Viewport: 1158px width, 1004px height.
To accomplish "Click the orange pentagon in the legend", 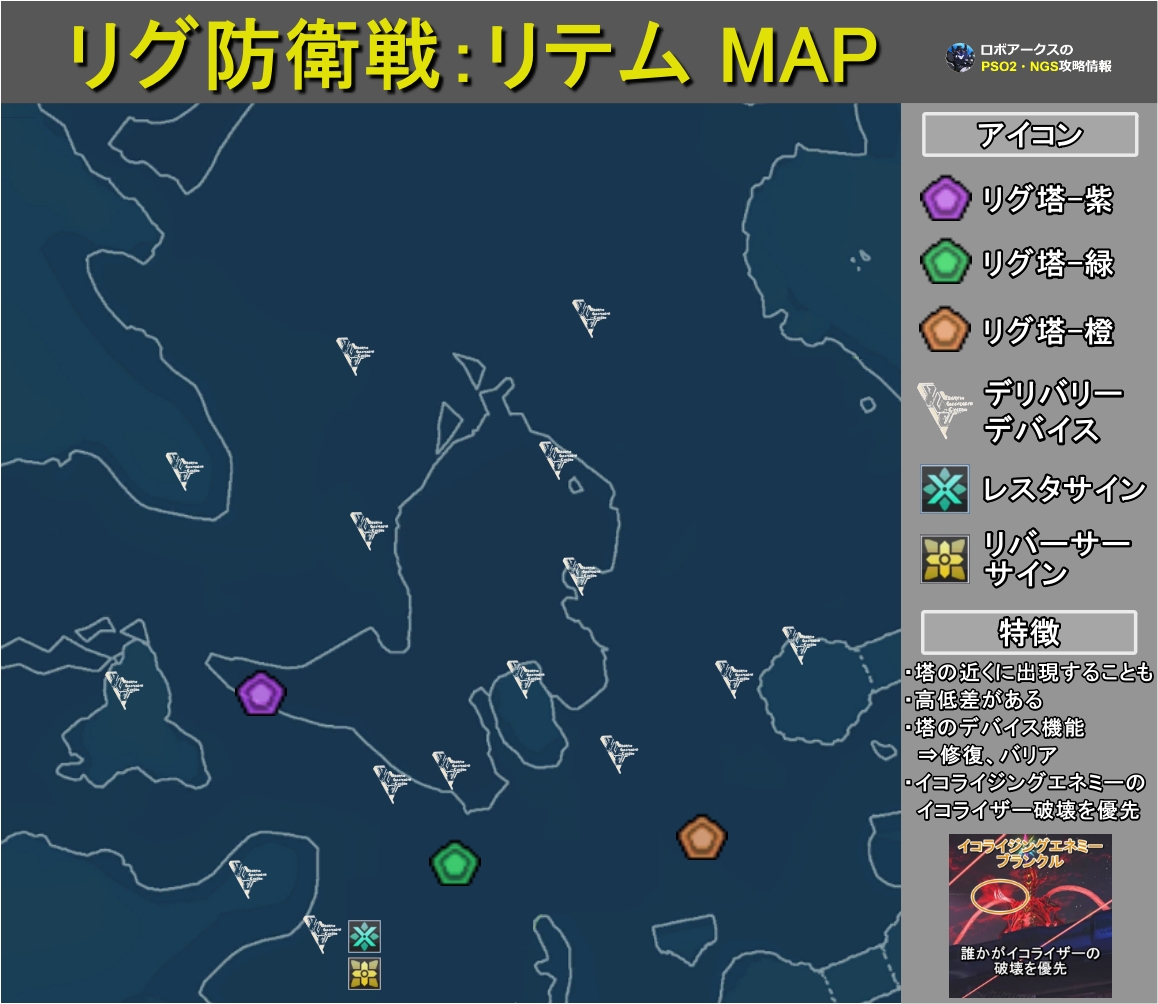I will coord(945,329).
